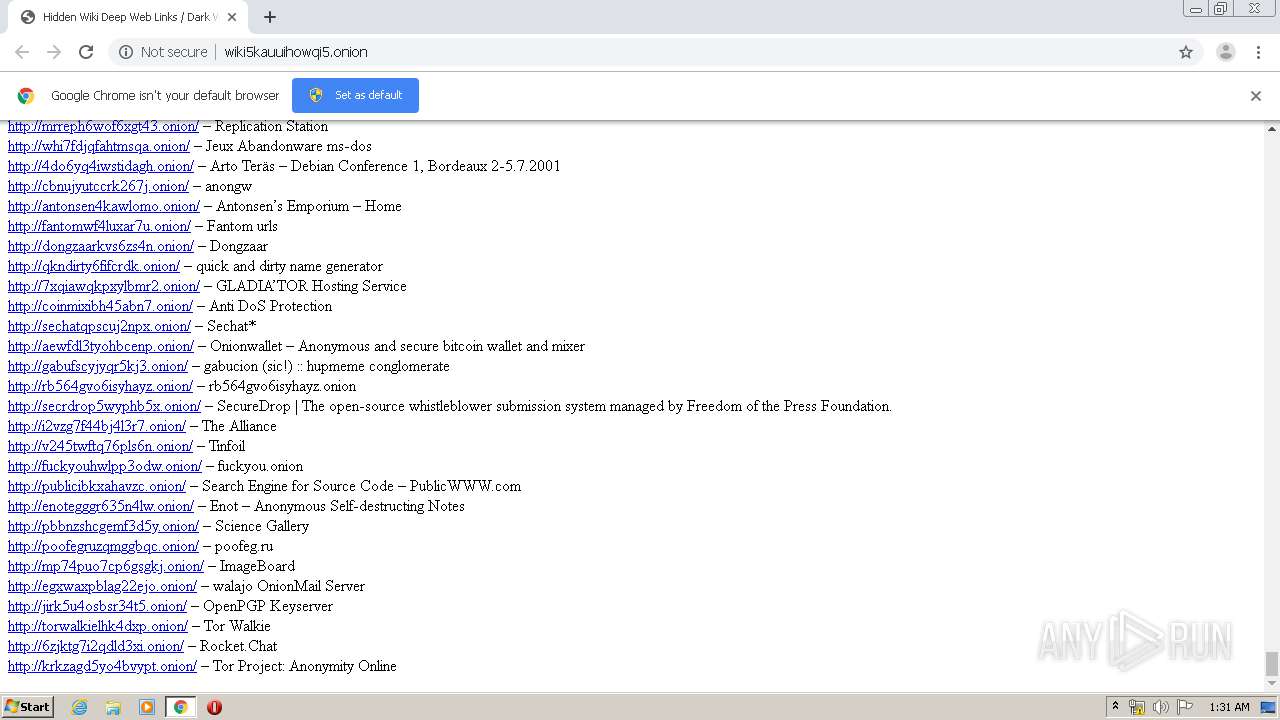This screenshot has height=720, width=1280.
Task: Follow the Debian Conference 4do6yq4iwstidagh link
Action: tap(100, 166)
